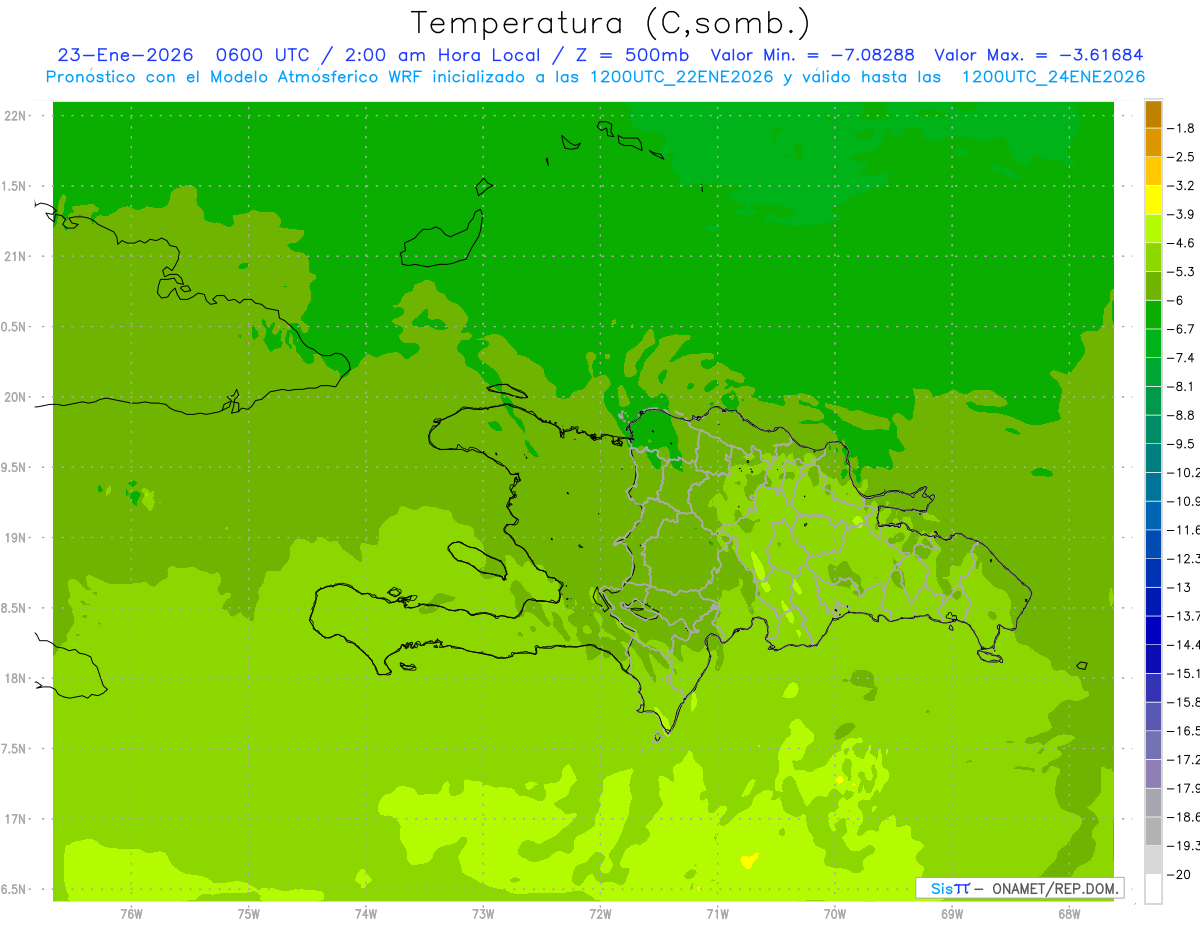Select the date text '23-Ene-2026'
Viewport: 1200px width, 927px height.
[125, 55]
